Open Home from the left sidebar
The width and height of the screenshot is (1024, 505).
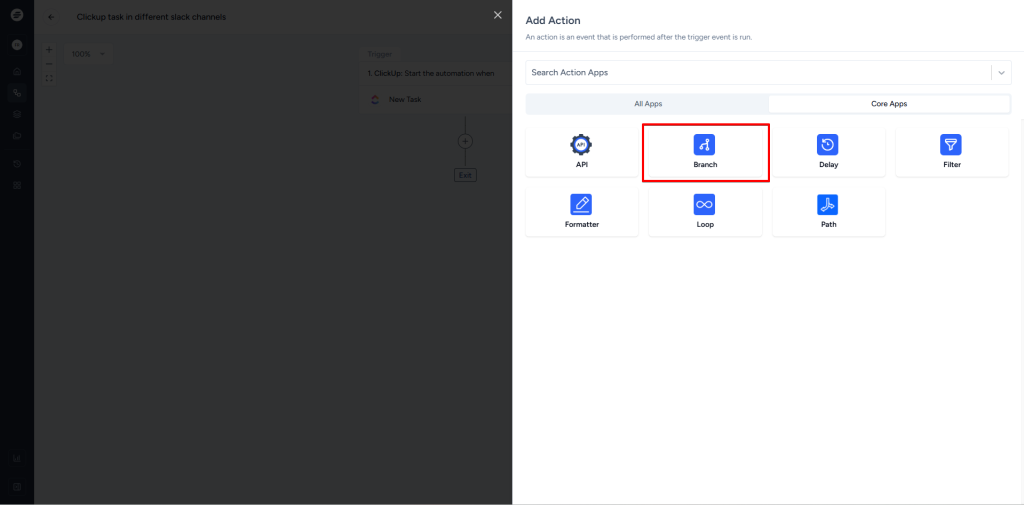tap(17, 72)
